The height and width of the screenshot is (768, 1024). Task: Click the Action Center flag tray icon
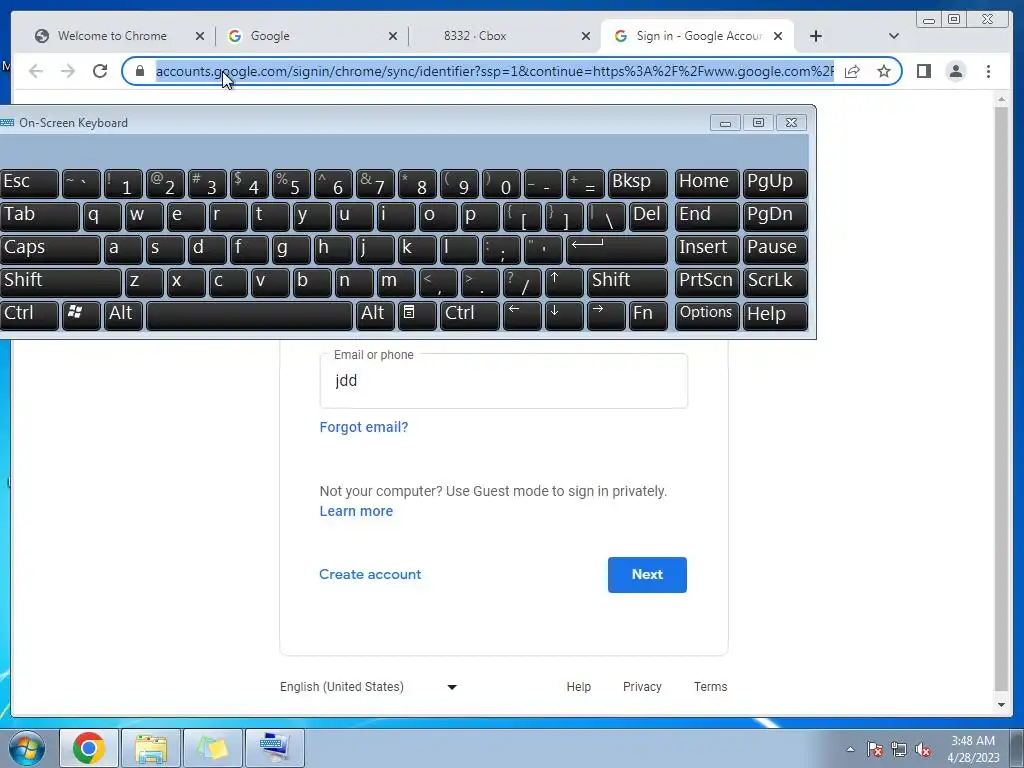tap(875, 750)
